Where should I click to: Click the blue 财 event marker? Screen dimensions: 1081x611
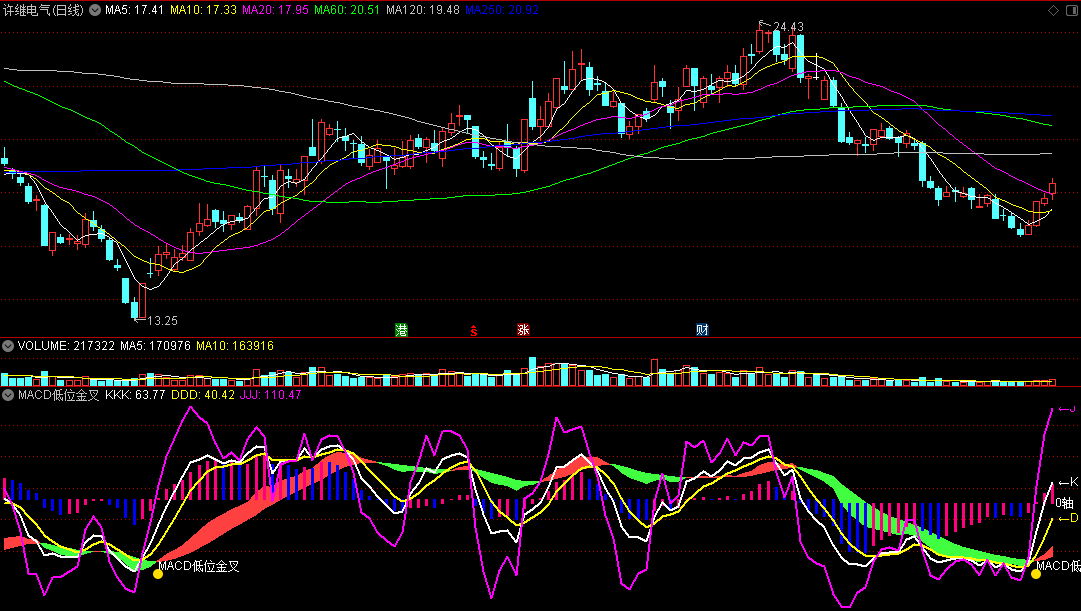click(702, 330)
